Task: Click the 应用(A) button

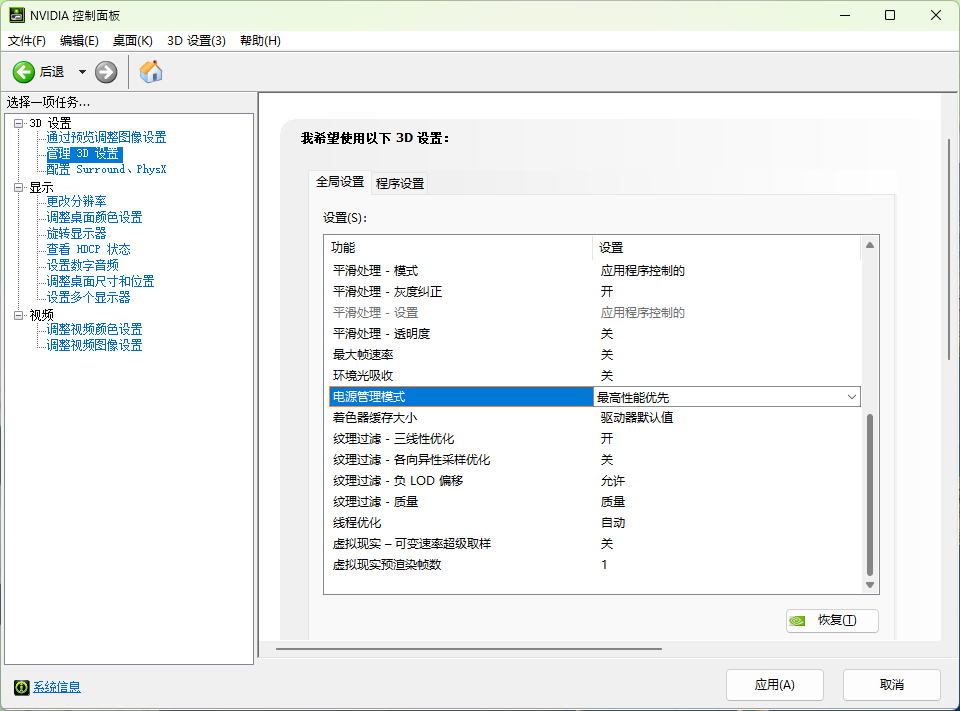Action: [x=774, y=685]
